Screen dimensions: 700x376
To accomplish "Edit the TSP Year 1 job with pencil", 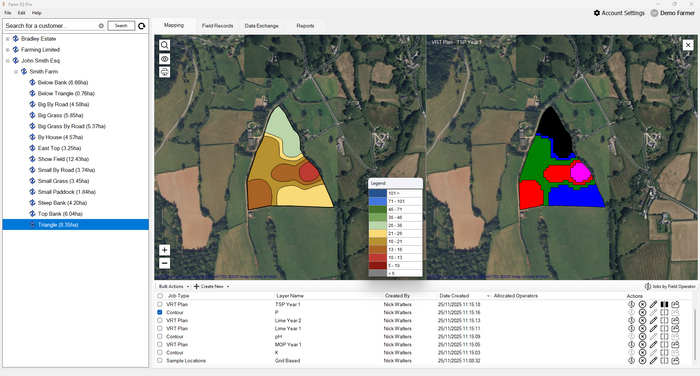I will pyautogui.click(x=653, y=305).
